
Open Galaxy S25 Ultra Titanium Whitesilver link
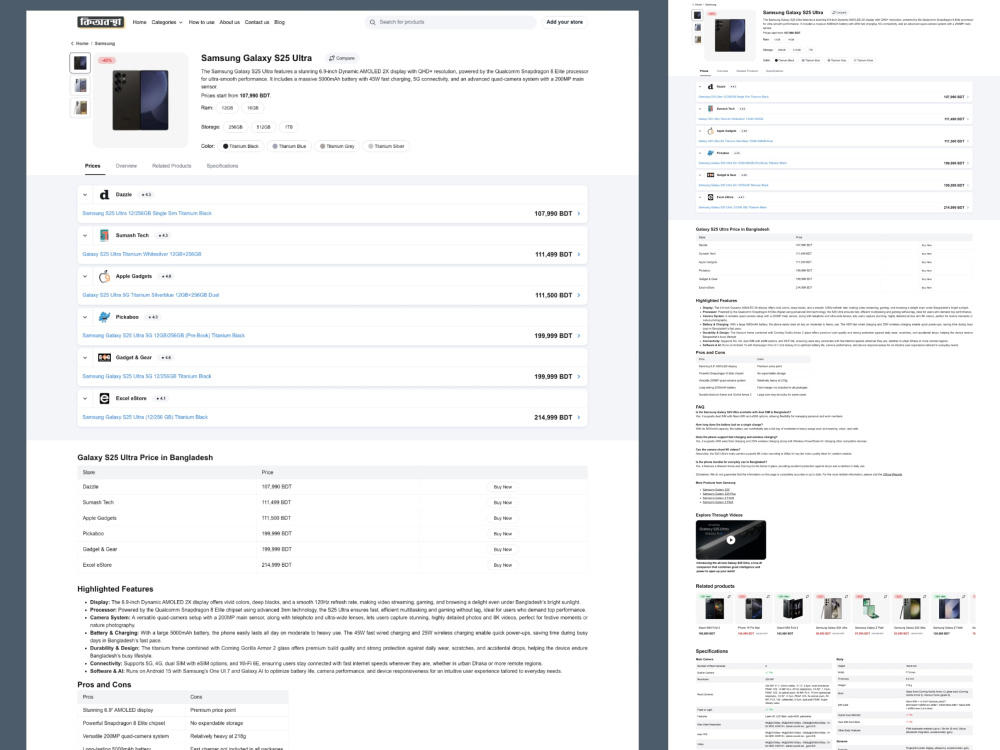(142, 254)
